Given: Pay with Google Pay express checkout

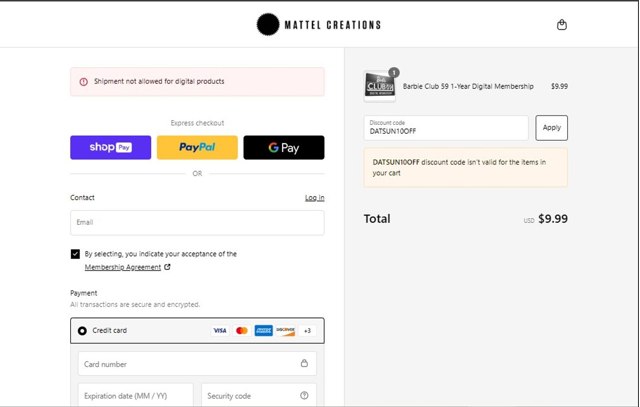Looking at the screenshot, I should (x=284, y=147).
